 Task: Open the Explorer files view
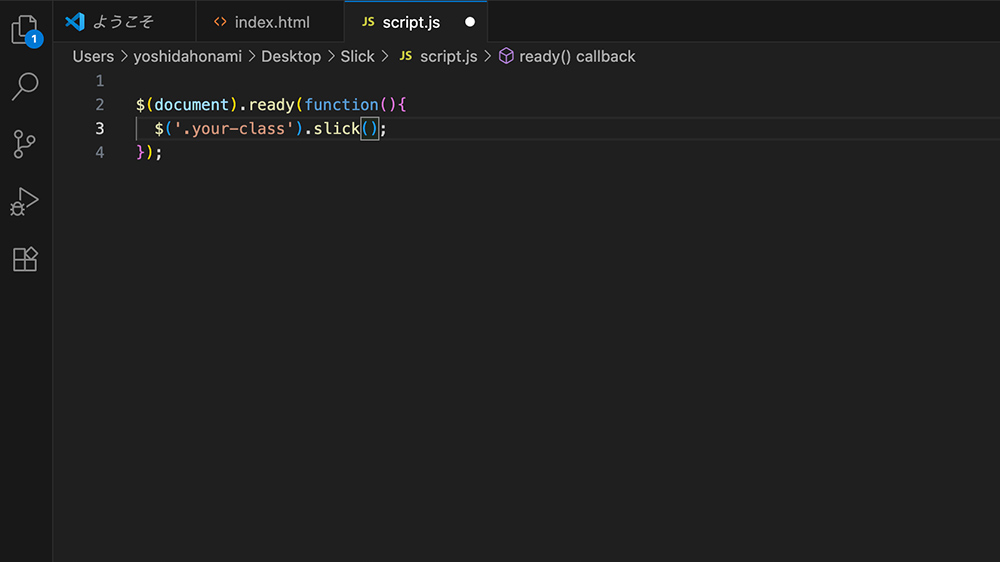coord(26,30)
